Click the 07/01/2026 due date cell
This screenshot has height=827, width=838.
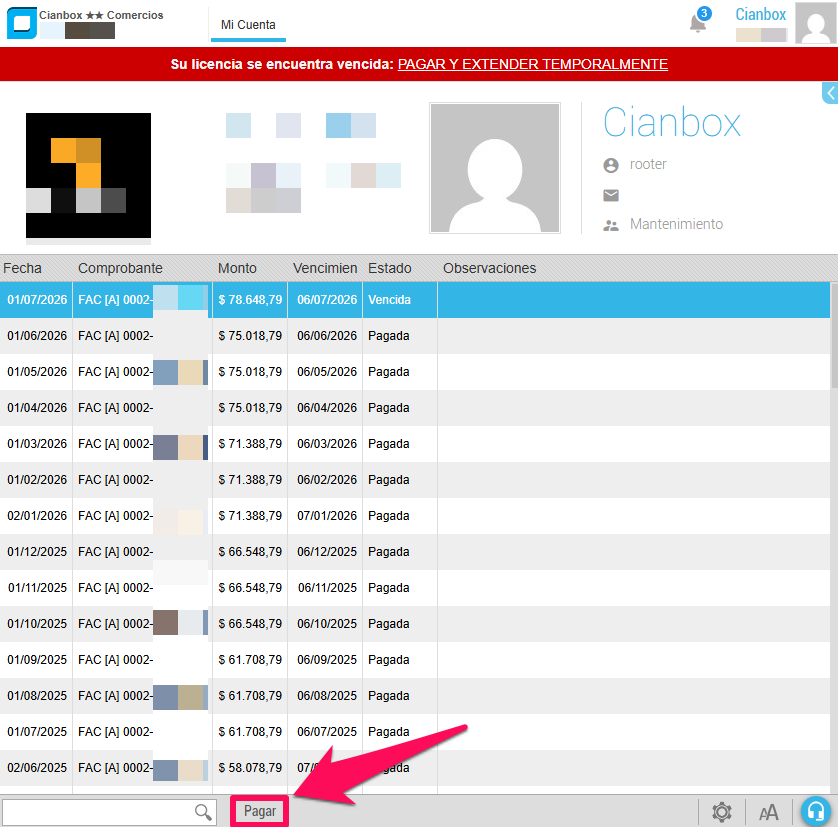pos(327,516)
